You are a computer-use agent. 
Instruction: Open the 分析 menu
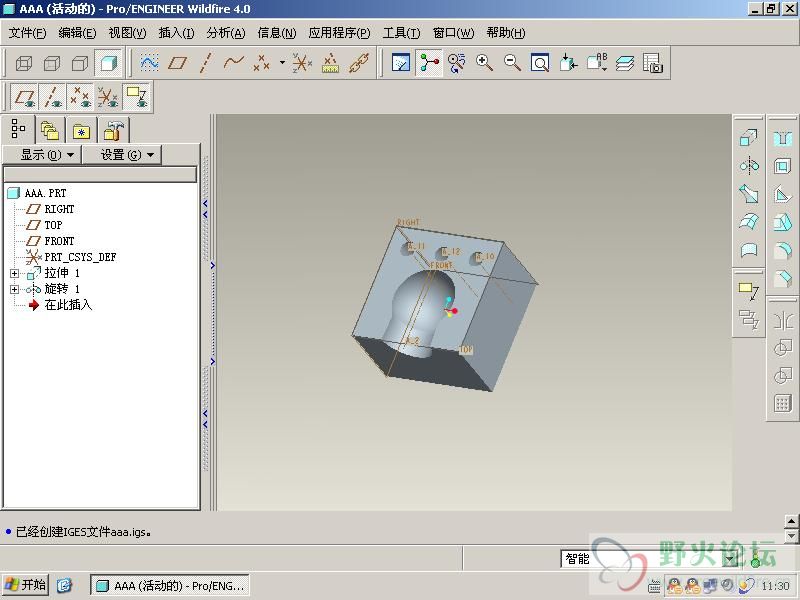click(x=226, y=33)
